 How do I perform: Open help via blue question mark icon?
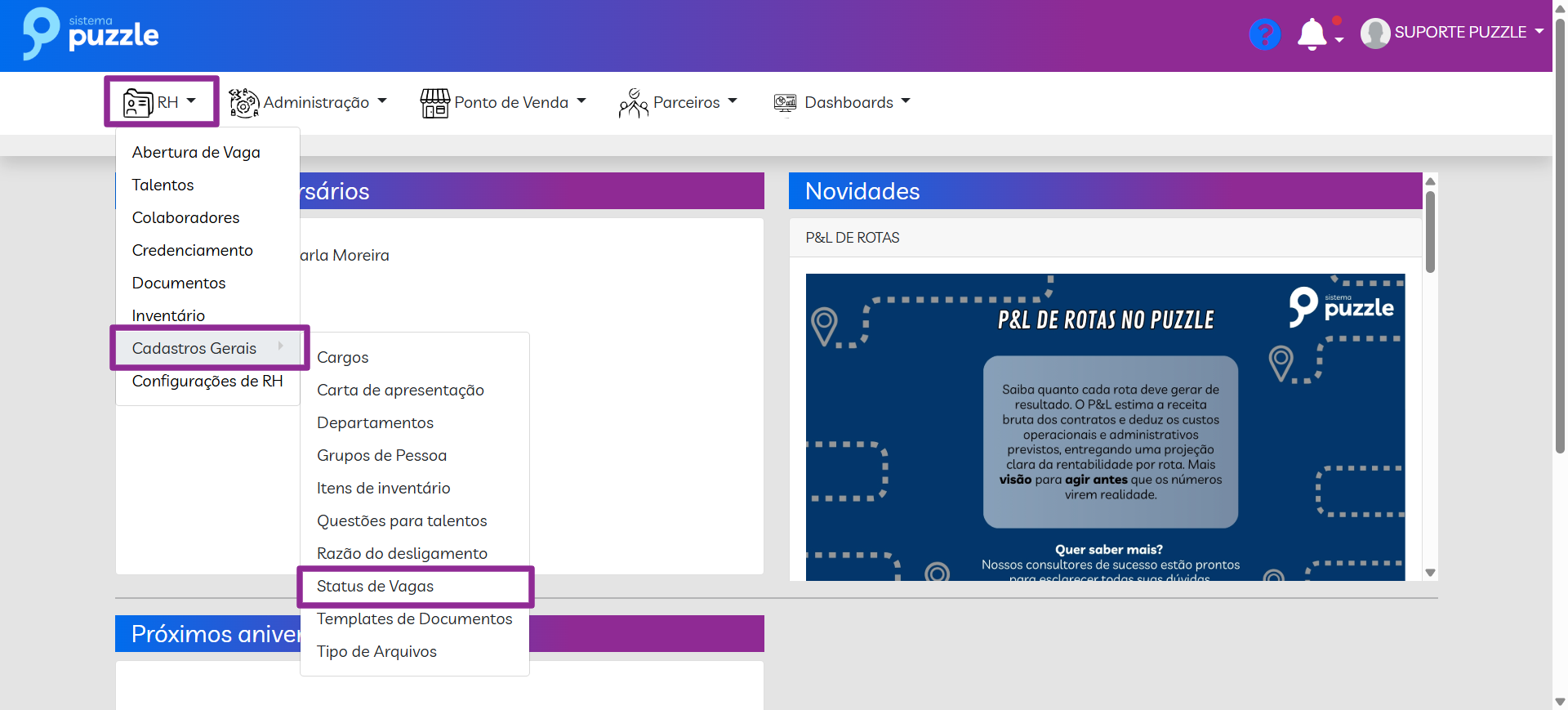point(1264,34)
